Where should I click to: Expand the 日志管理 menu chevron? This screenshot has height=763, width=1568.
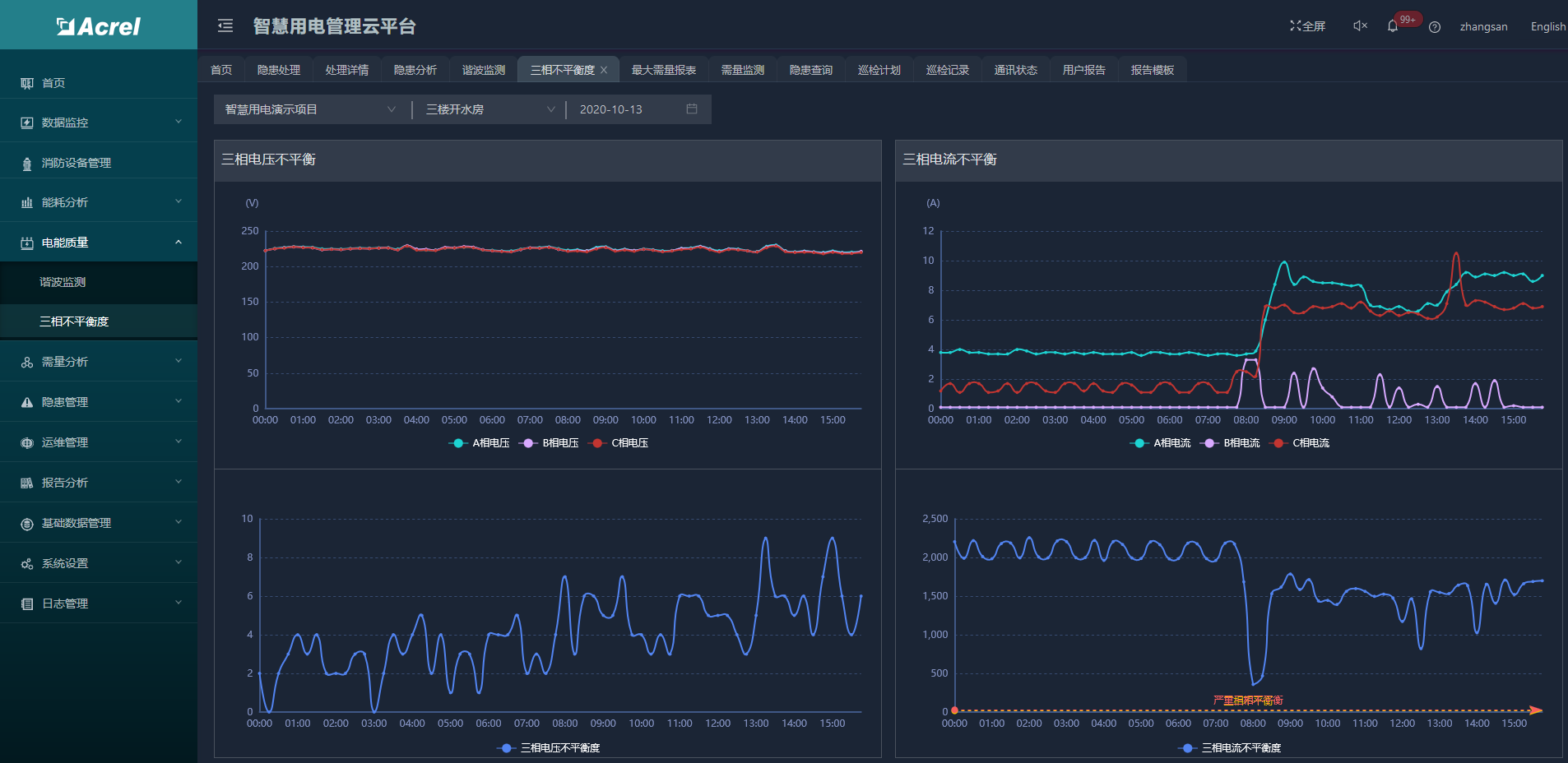[179, 603]
